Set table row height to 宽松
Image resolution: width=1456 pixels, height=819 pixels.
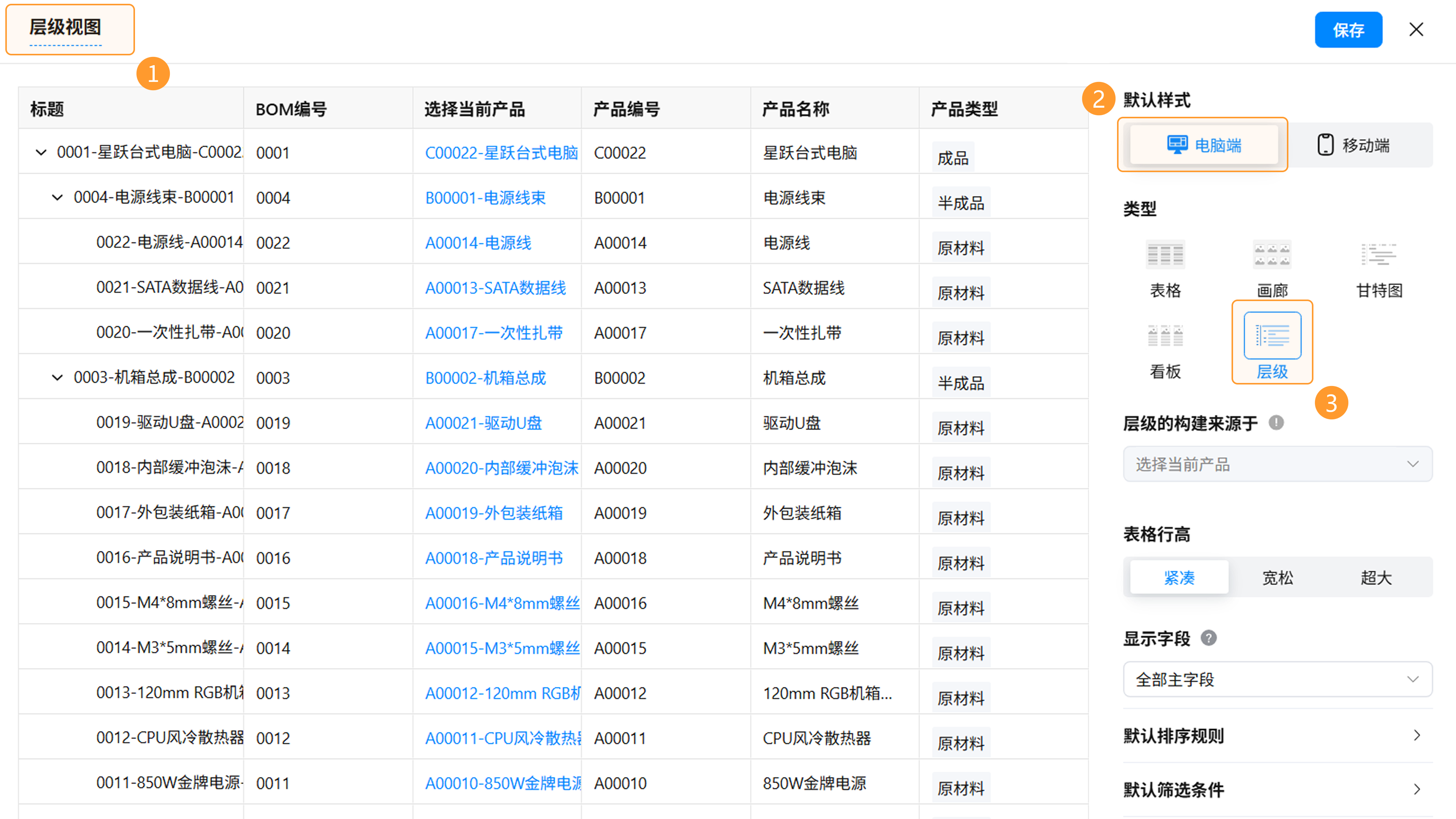tap(1277, 577)
